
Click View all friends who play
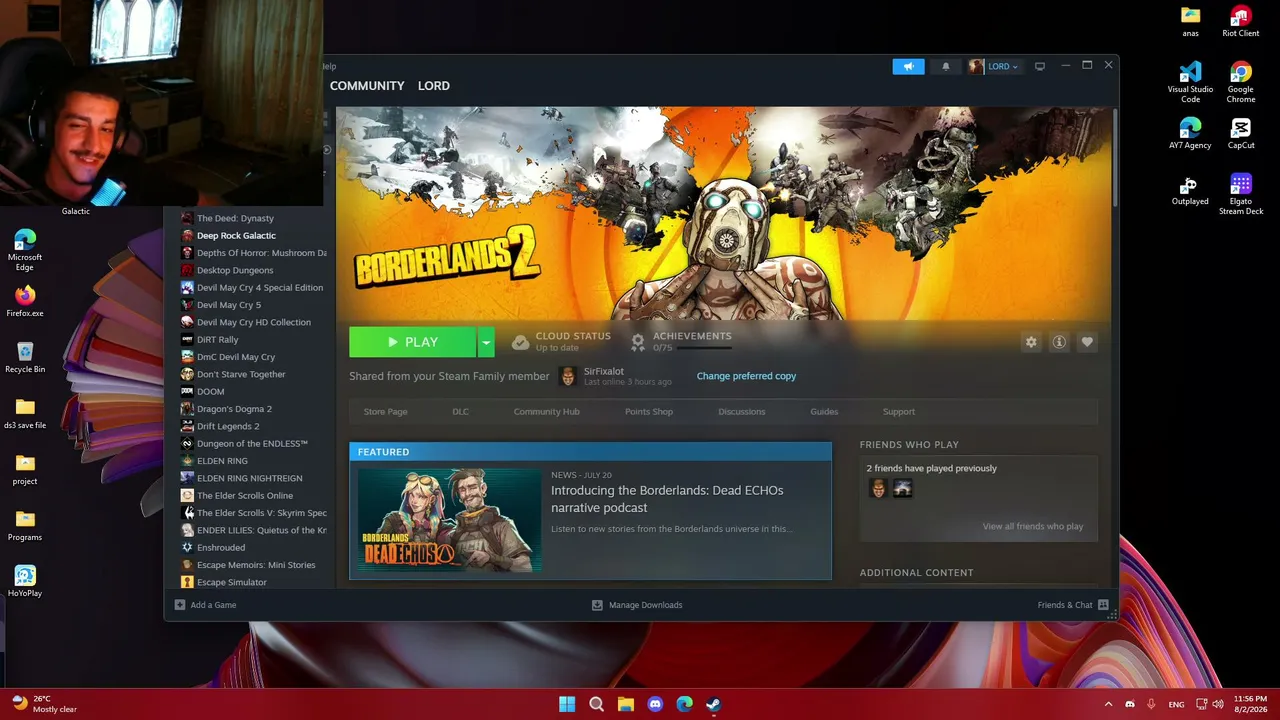click(1033, 527)
